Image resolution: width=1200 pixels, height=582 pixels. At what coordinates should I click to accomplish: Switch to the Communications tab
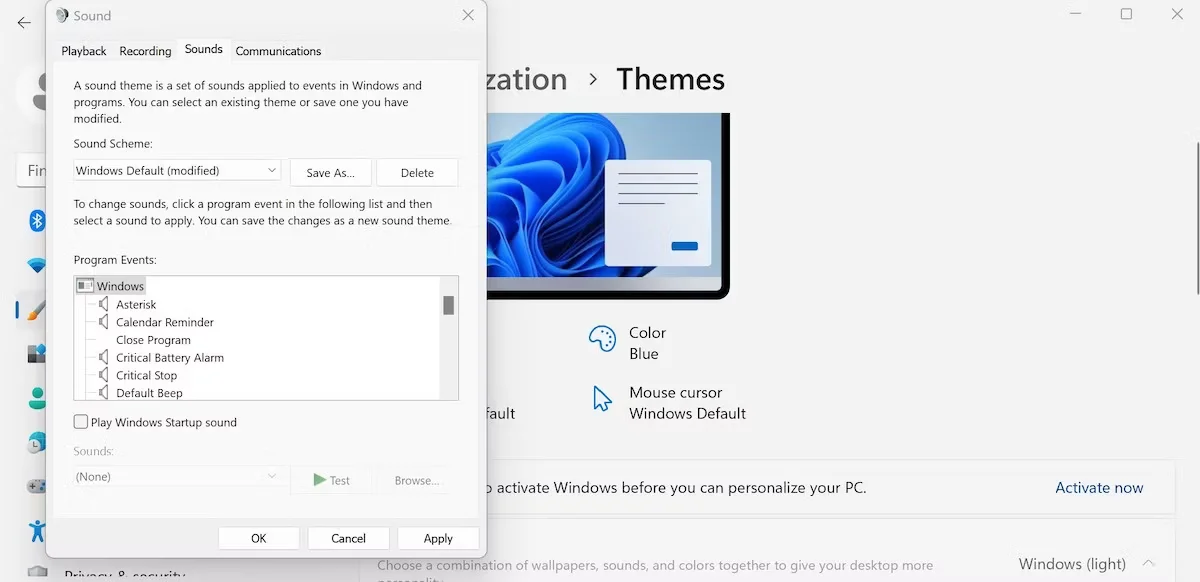coord(278,50)
